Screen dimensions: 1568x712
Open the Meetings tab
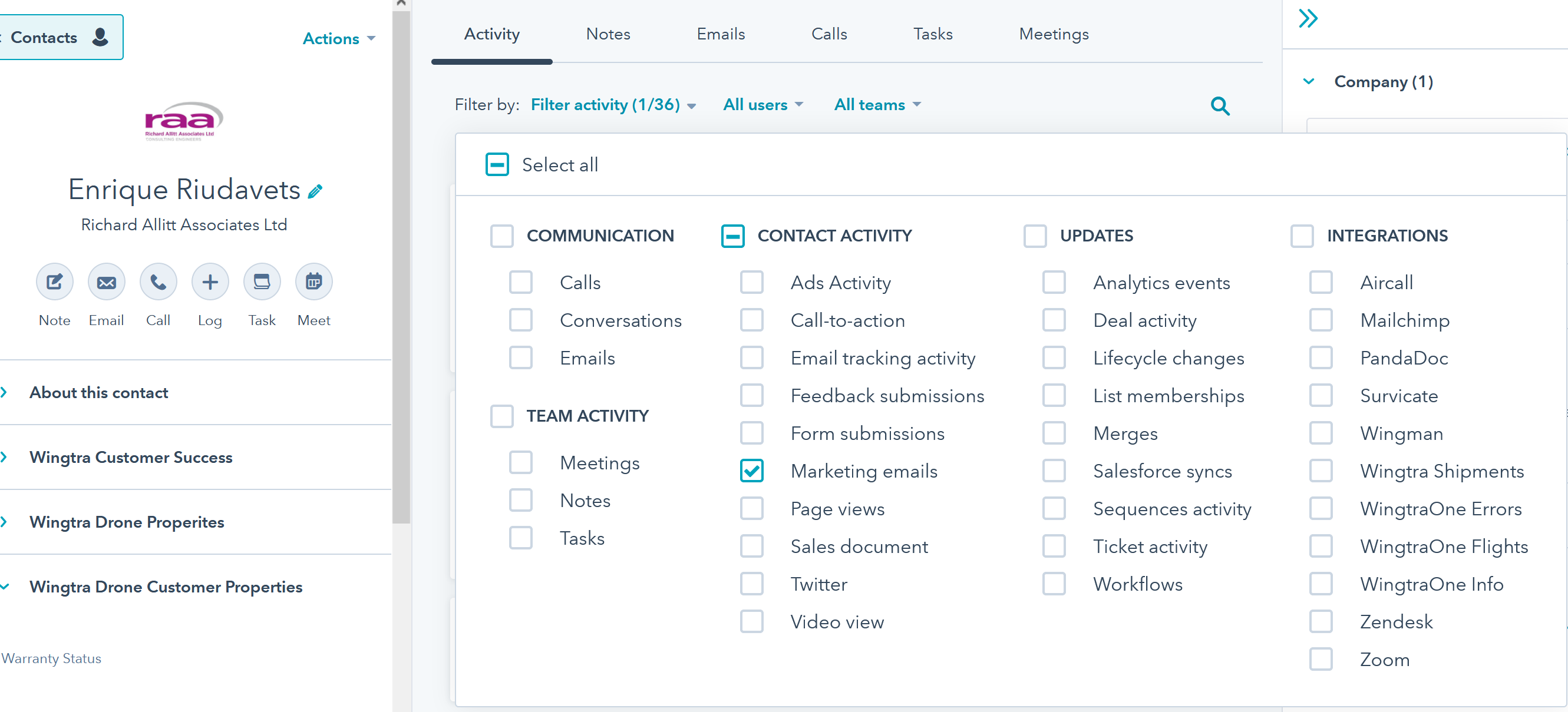pos(1053,34)
